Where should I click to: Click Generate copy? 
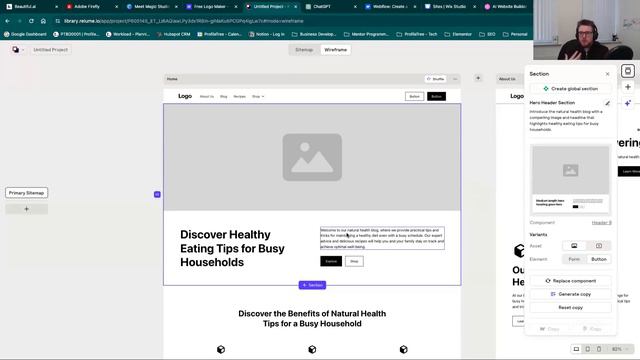(571, 294)
